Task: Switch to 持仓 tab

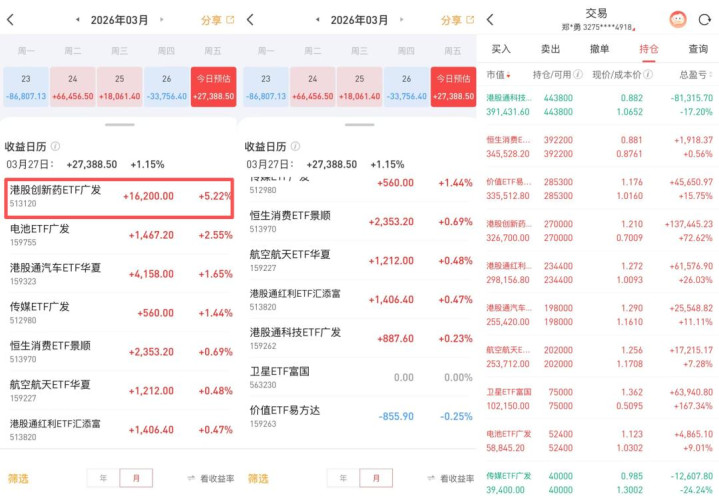Action: (648, 49)
